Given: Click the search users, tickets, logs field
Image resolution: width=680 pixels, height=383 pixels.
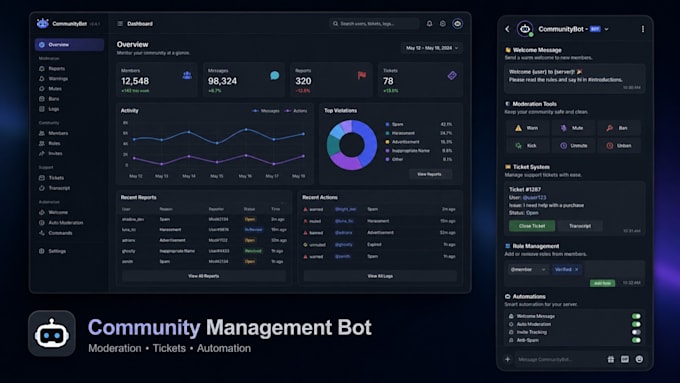Looking at the screenshot, I should coord(374,23).
